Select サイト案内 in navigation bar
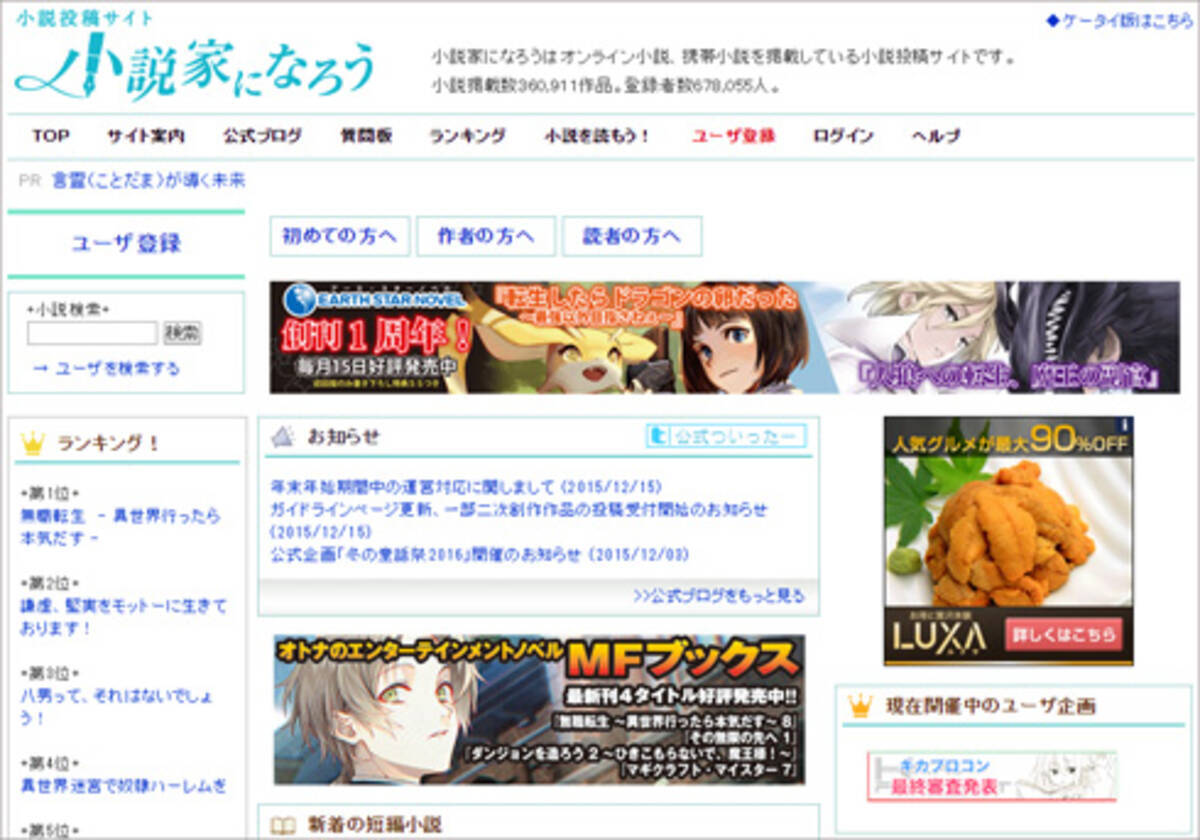This screenshot has width=1200, height=840. click(146, 136)
